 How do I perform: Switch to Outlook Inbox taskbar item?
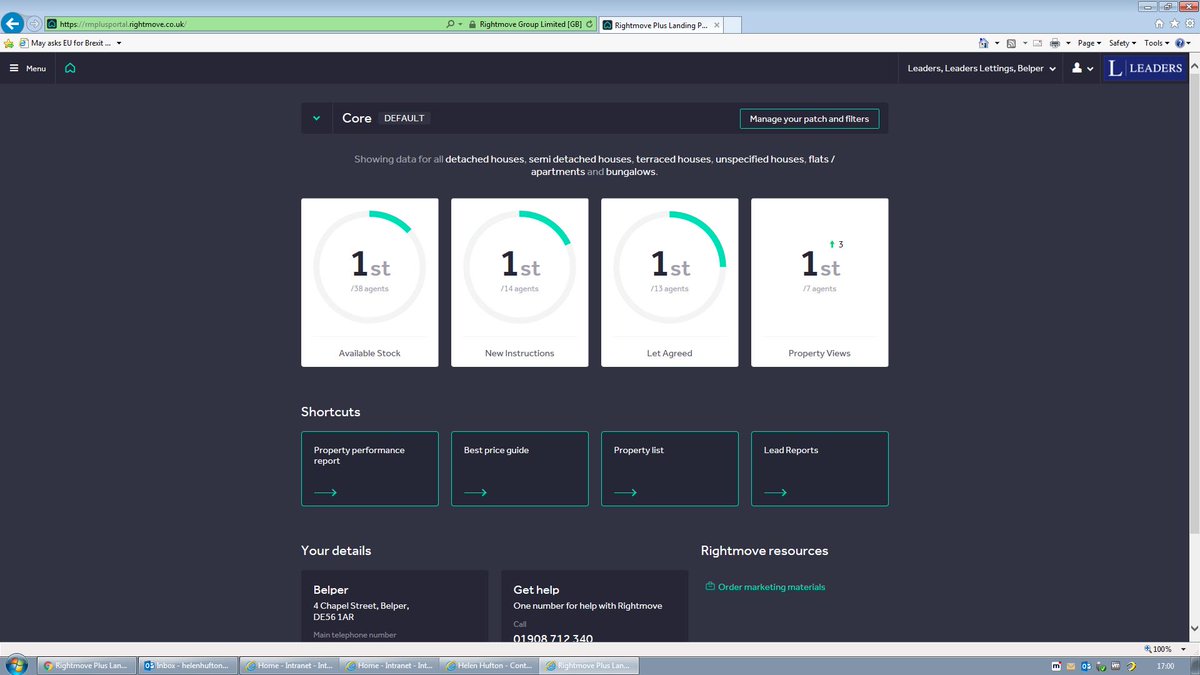(x=187, y=665)
